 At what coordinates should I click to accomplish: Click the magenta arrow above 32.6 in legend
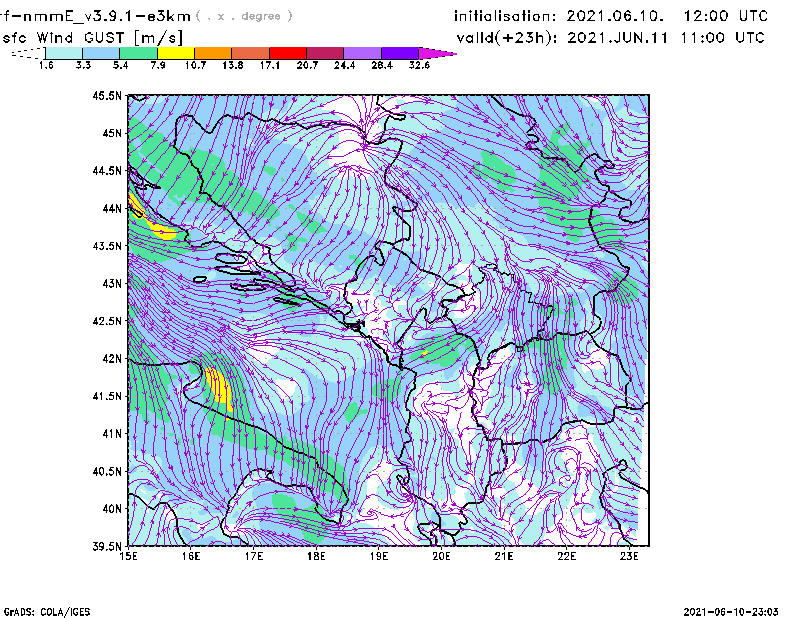437,53
